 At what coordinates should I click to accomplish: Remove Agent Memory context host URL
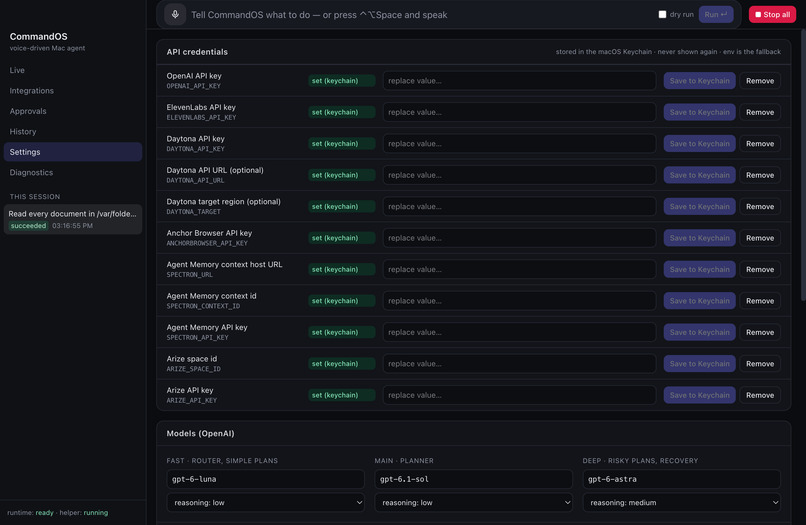[x=760, y=269]
